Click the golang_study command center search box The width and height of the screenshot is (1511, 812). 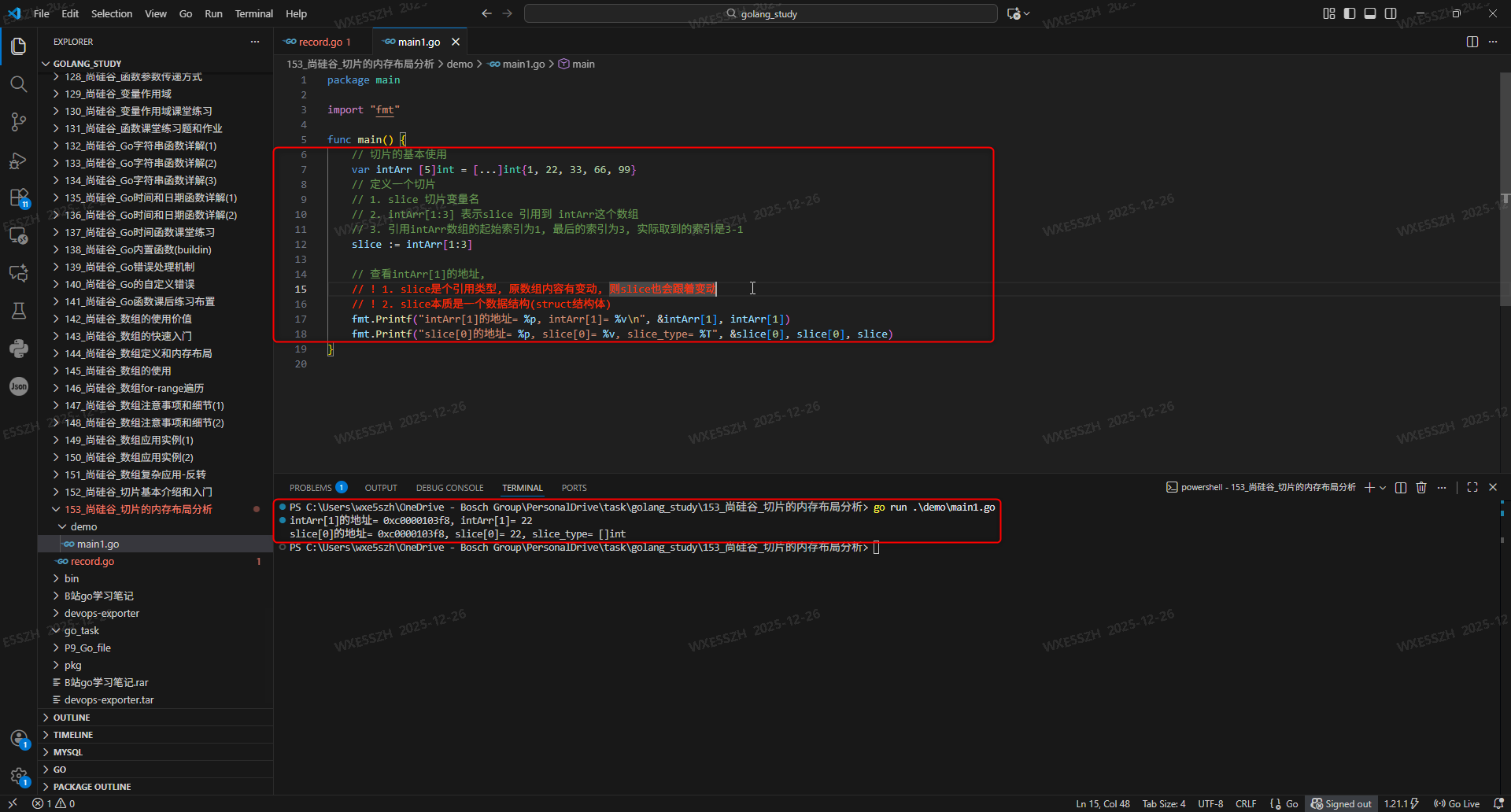click(x=760, y=13)
